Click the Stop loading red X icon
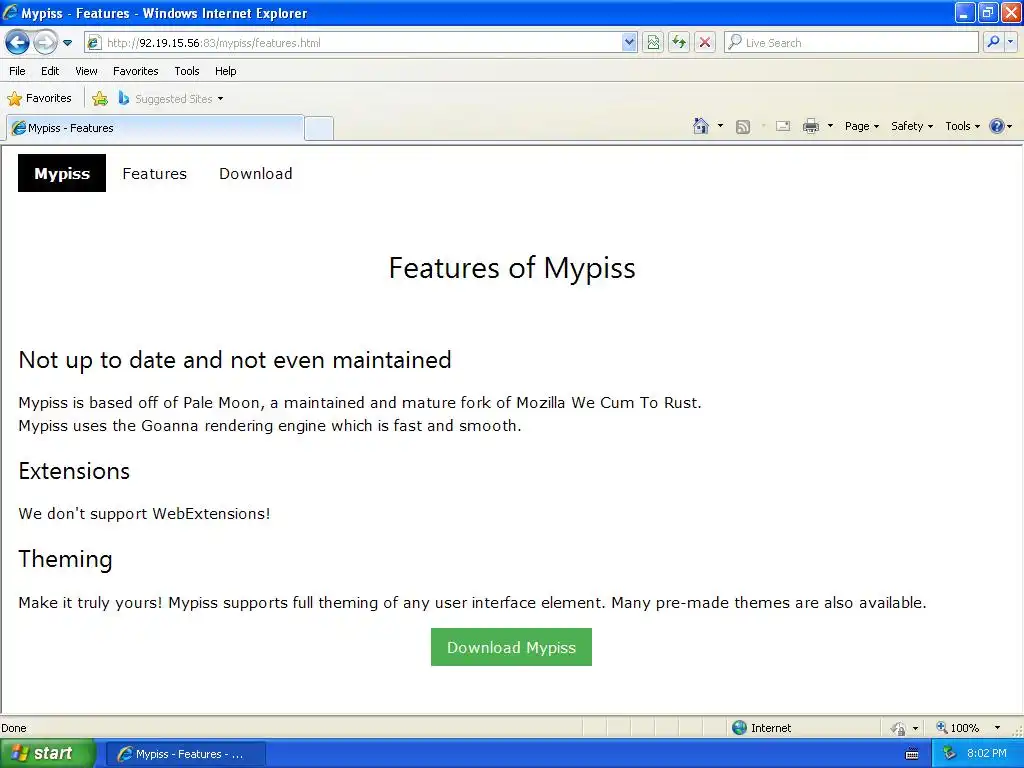The width and height of the screenshot is (1024, 768). pyautogui.click(x=705, y=43)
